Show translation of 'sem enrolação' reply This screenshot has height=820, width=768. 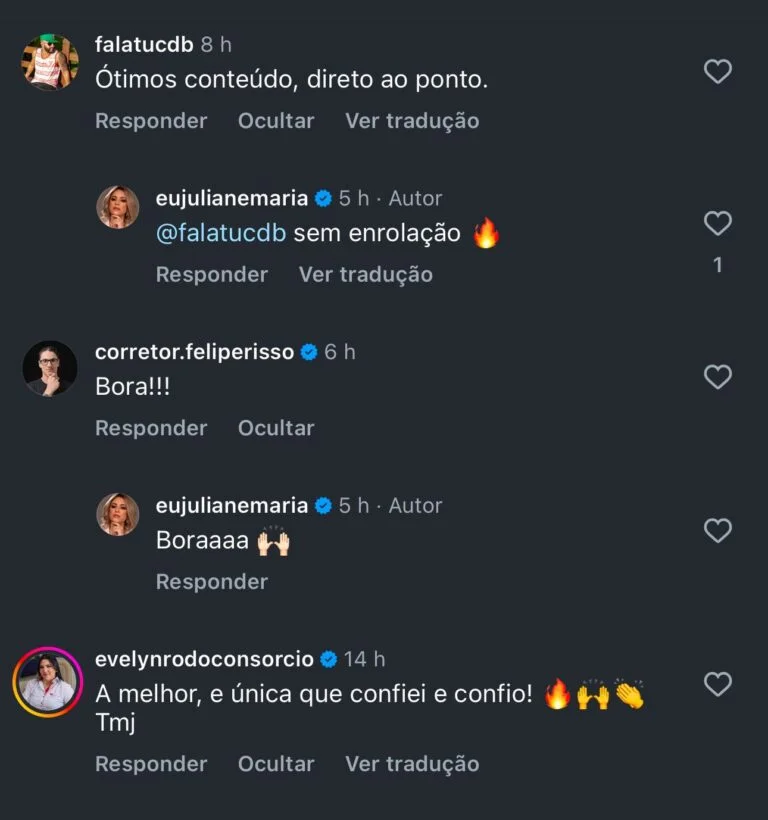coord(366,274)
